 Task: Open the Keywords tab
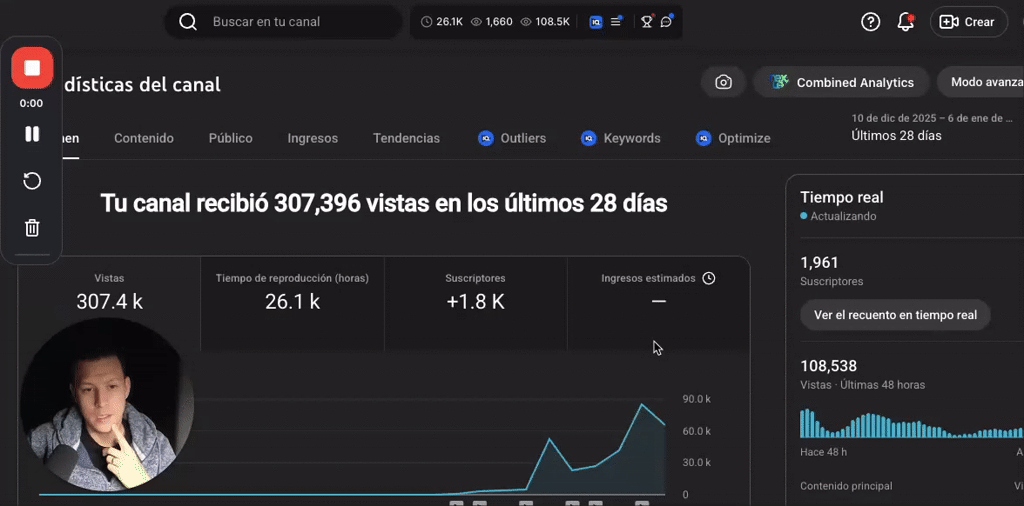pos(620,138)
